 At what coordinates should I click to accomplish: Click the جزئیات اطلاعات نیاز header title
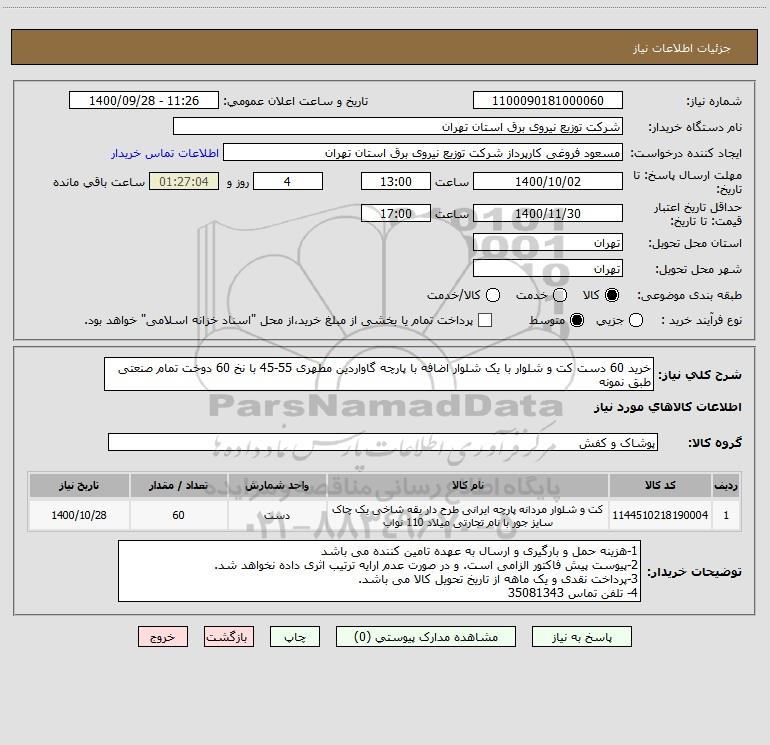point(682,48)
